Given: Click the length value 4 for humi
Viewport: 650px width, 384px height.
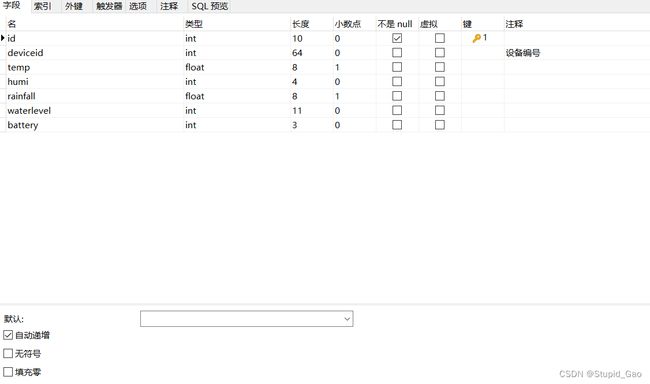Looking at the screenshot, I should pyautogui.click(x=312, y=81).
